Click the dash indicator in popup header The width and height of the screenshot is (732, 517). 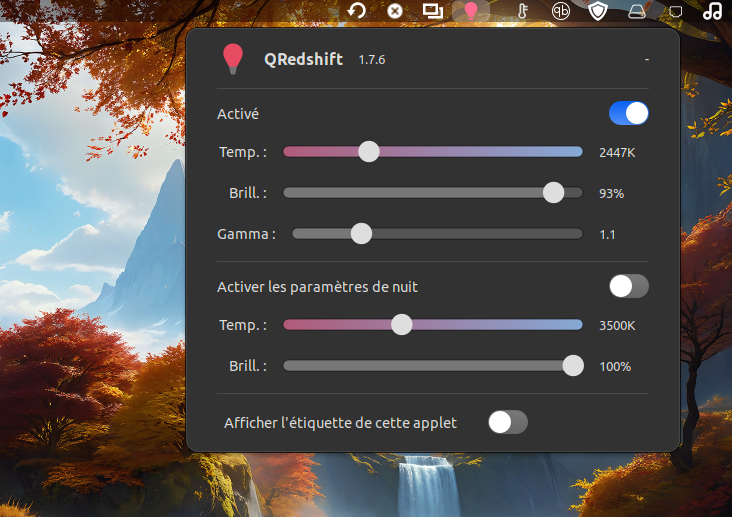point(647,60)
